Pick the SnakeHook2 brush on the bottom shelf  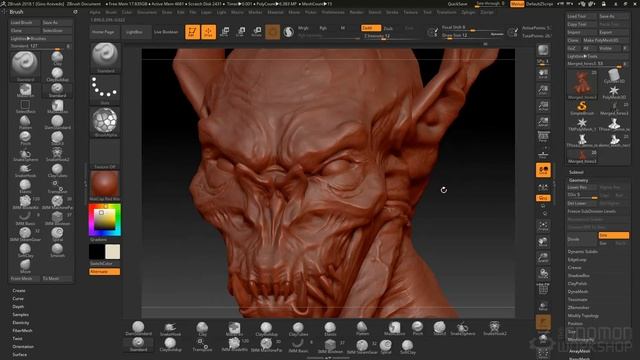[x=495, y=329]
